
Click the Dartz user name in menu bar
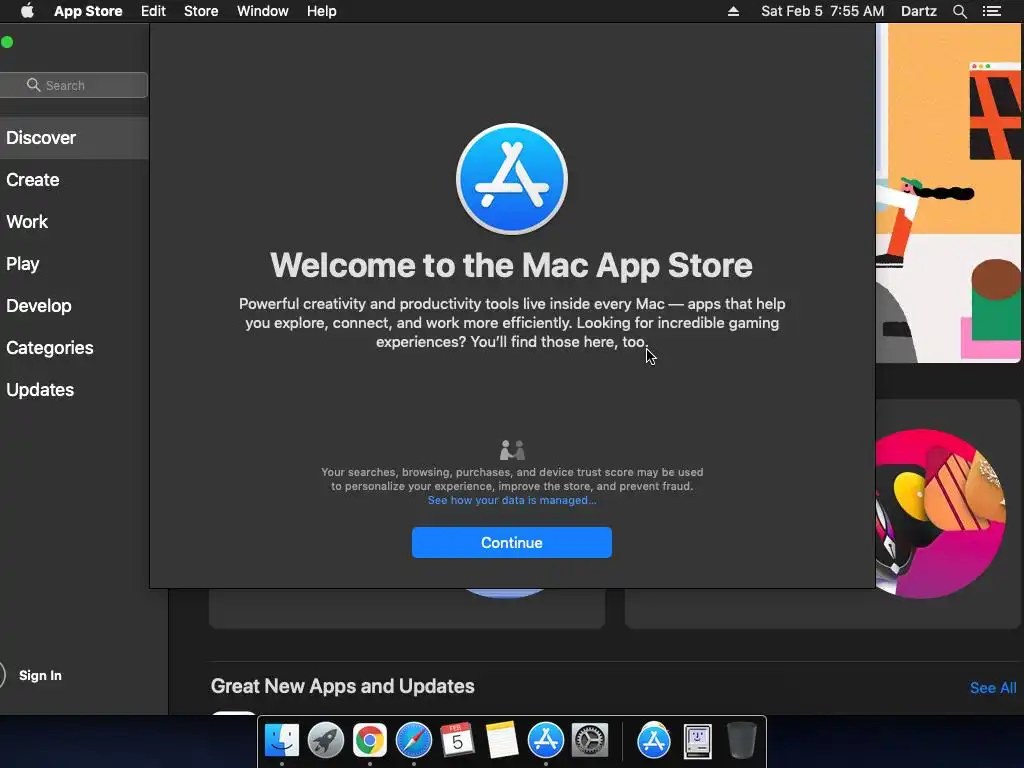pos(918,11)
